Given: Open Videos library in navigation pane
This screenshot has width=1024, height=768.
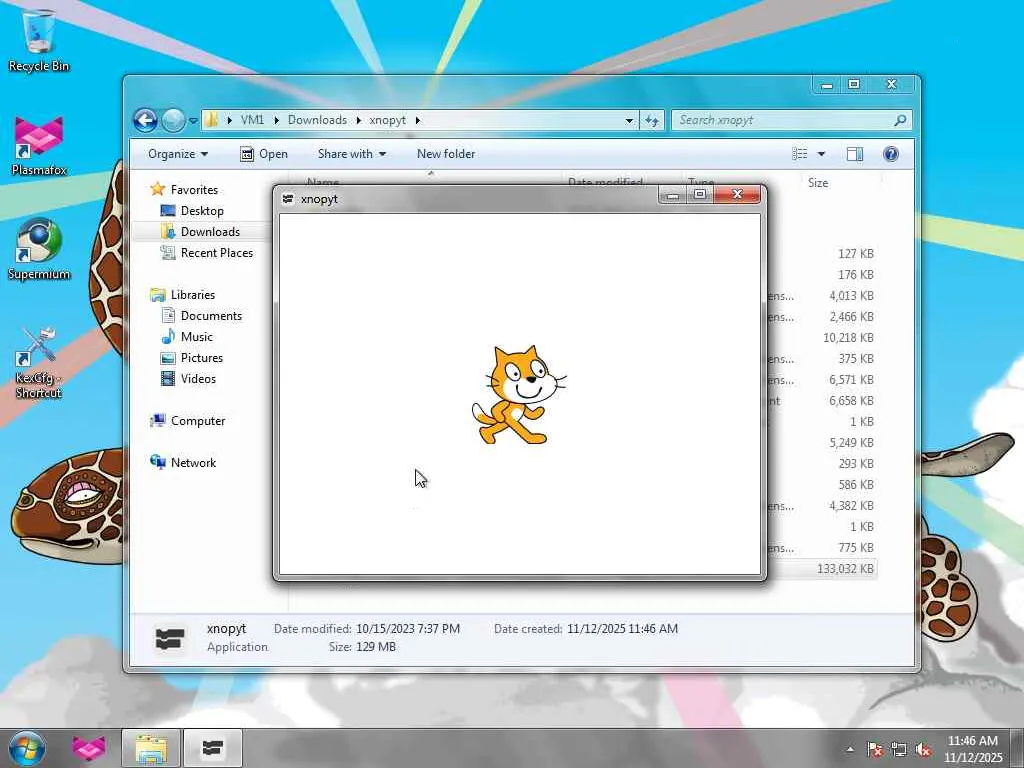Looking at the screenshot, I should 198,379.
